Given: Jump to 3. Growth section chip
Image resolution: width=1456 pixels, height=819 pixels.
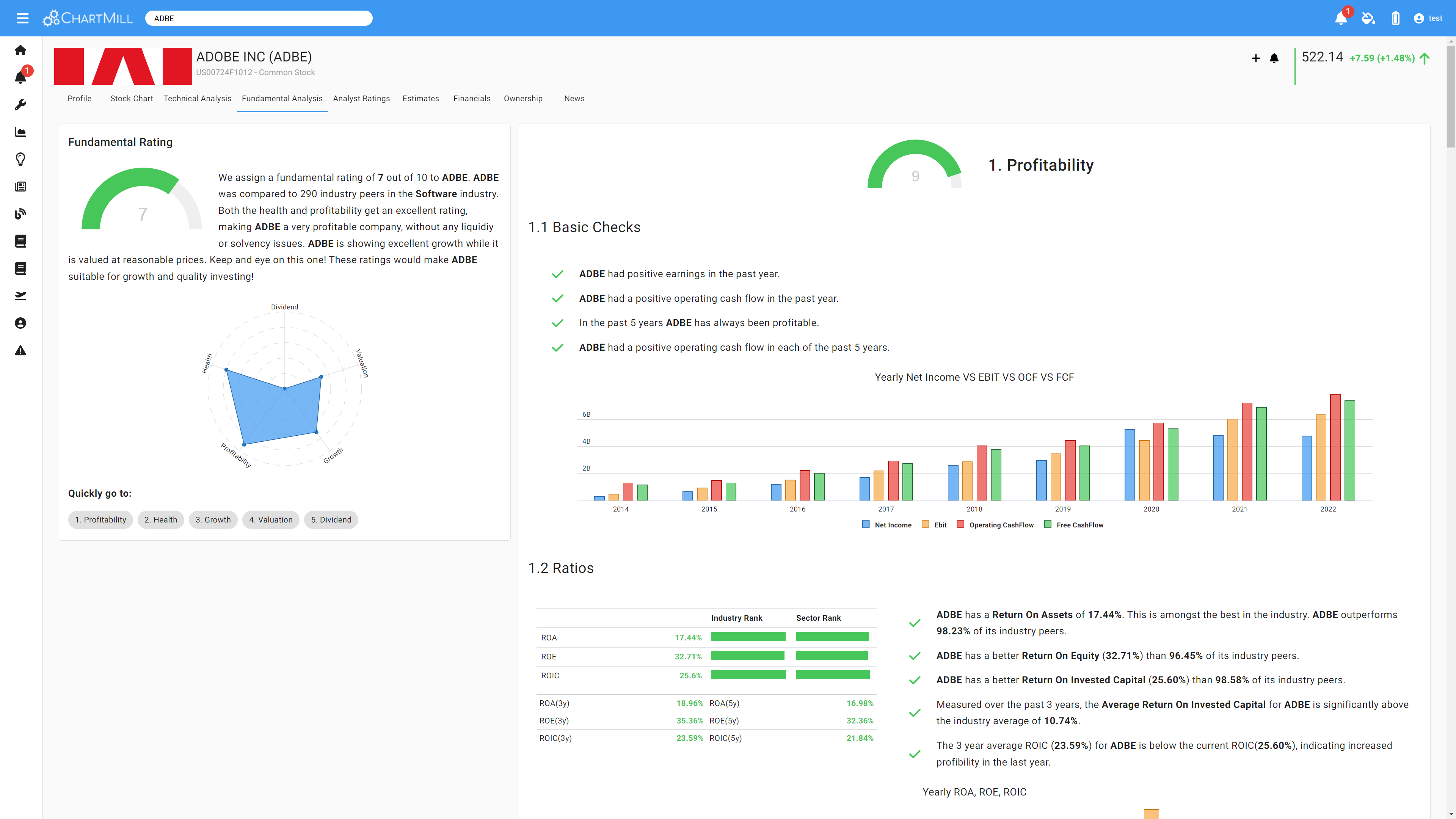Looking at the screenshot, I should click(213, 519).
